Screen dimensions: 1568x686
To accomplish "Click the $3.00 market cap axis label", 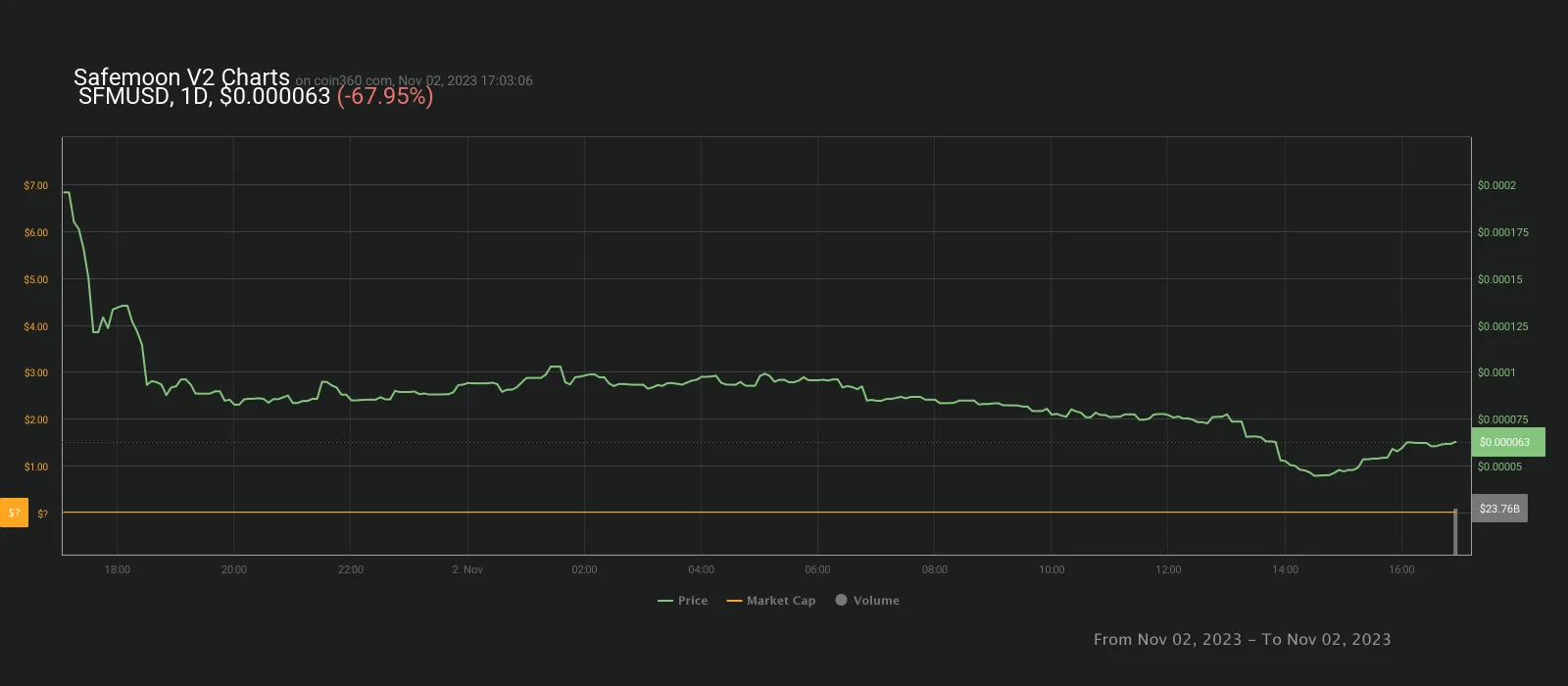I will pos(36,372).
